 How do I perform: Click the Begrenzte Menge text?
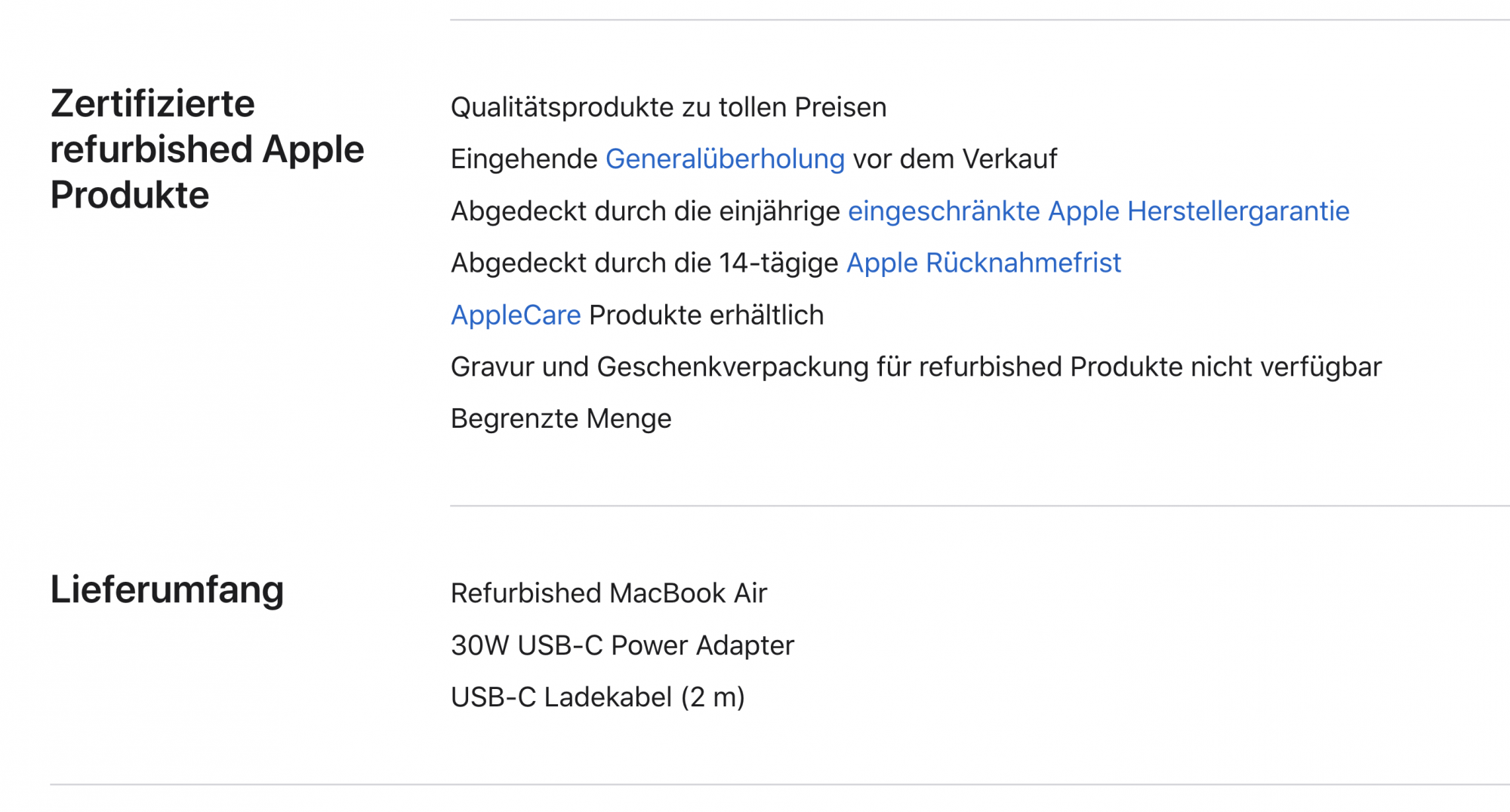click(561, 419)
